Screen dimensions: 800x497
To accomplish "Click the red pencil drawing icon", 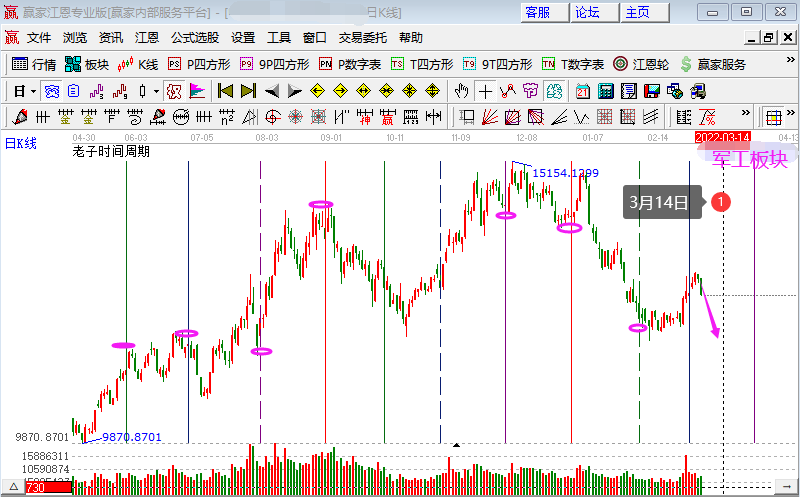I will 20,117.
